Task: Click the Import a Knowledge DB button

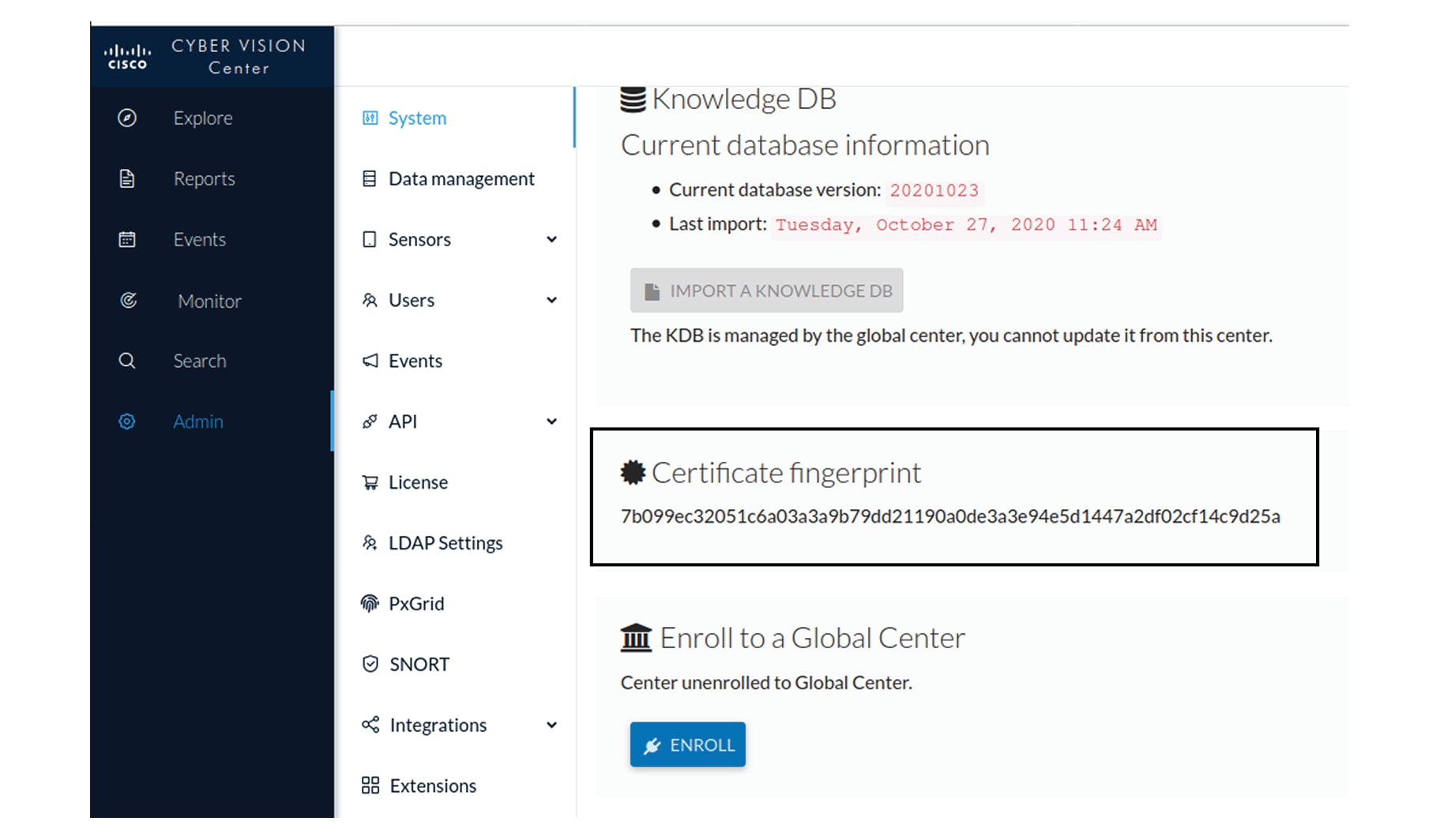Action: (766, 291)
